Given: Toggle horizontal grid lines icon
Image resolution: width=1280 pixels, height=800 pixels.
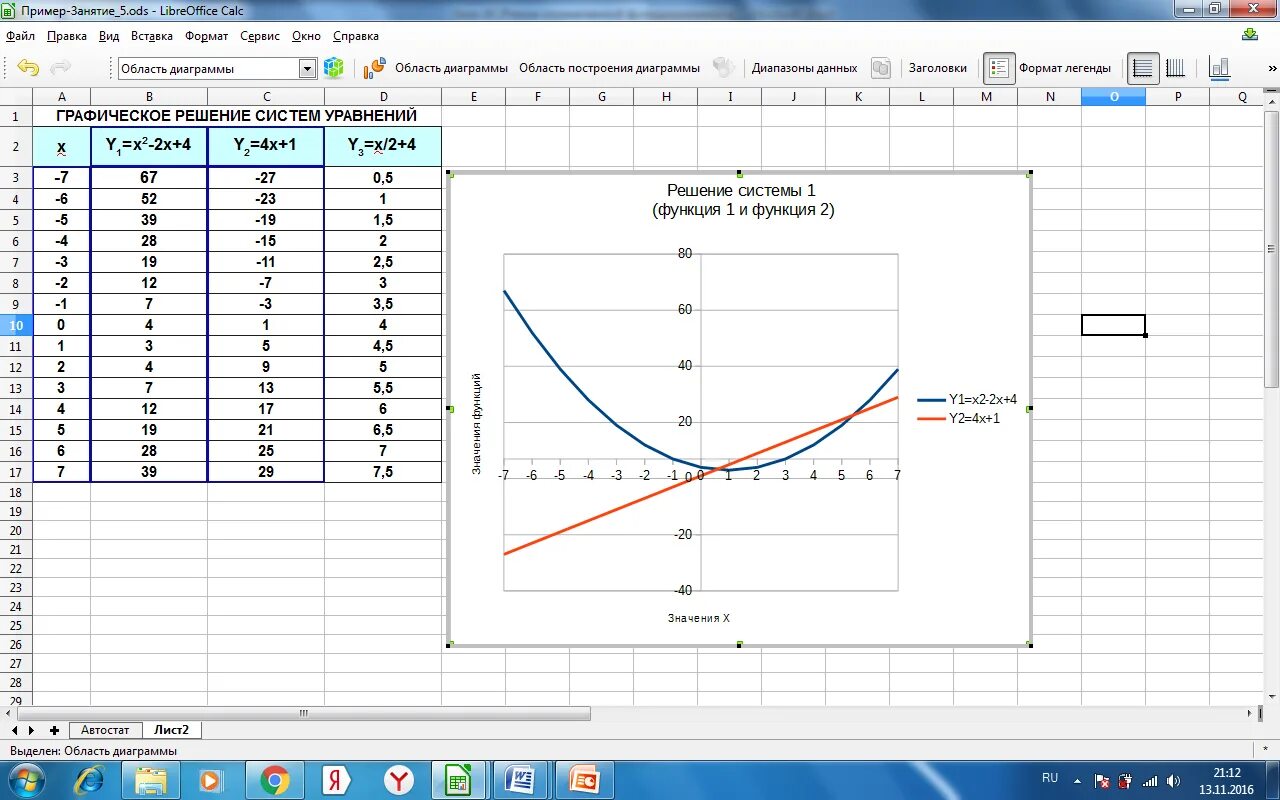Looking at the screenshot, I should pyautogui.click(x=1143, y=68).
